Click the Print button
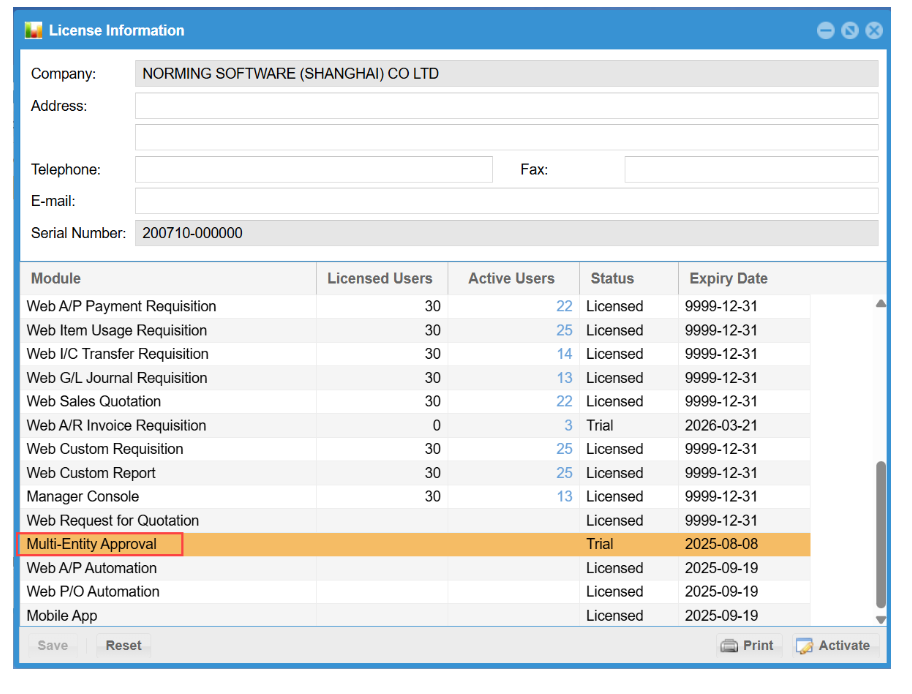Viewport: 912px width, 694px height. pyautogui.click(x=748, y=645)
